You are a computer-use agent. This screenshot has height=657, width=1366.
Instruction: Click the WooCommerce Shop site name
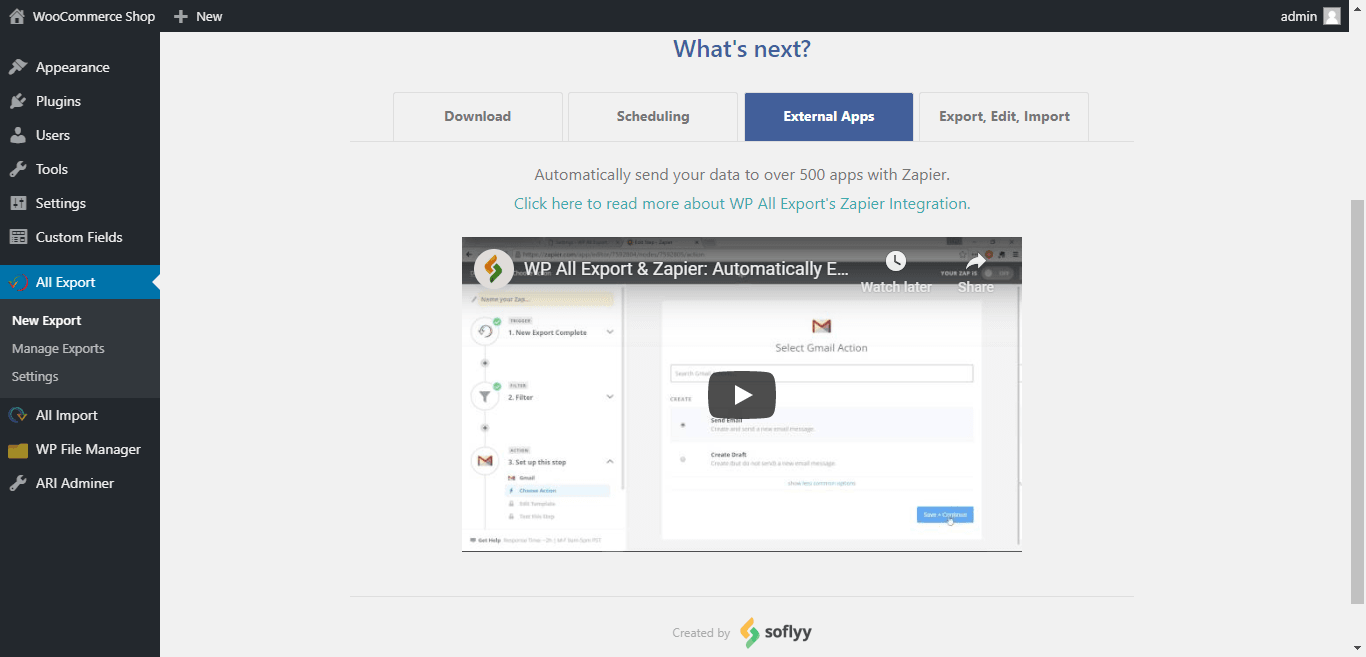point(94,16)
